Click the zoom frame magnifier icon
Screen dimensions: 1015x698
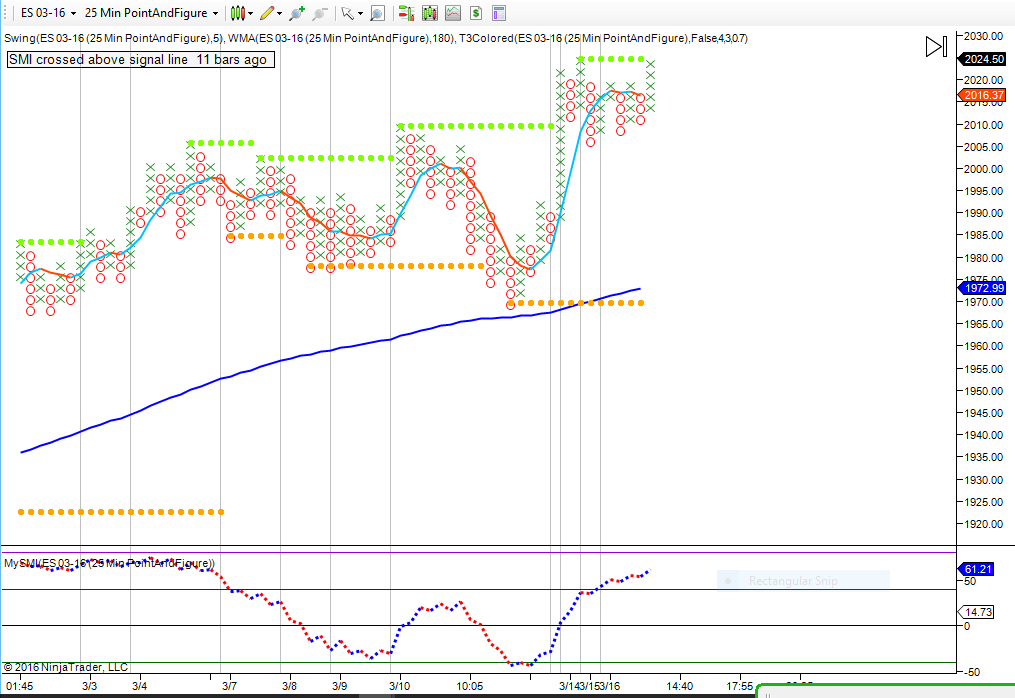click(377, 13)
